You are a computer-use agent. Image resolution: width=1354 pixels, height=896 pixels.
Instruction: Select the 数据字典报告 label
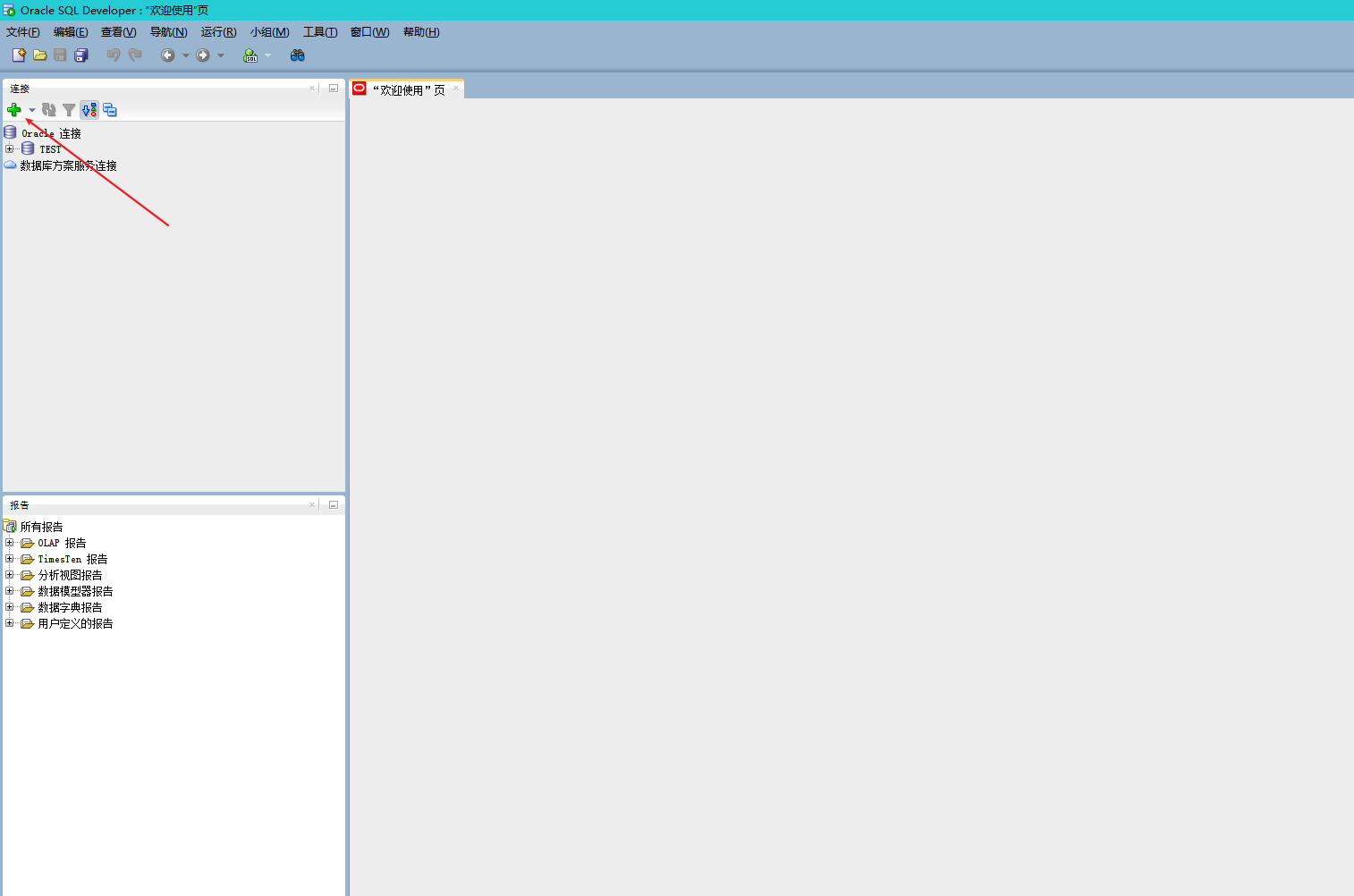pos(70,607)
